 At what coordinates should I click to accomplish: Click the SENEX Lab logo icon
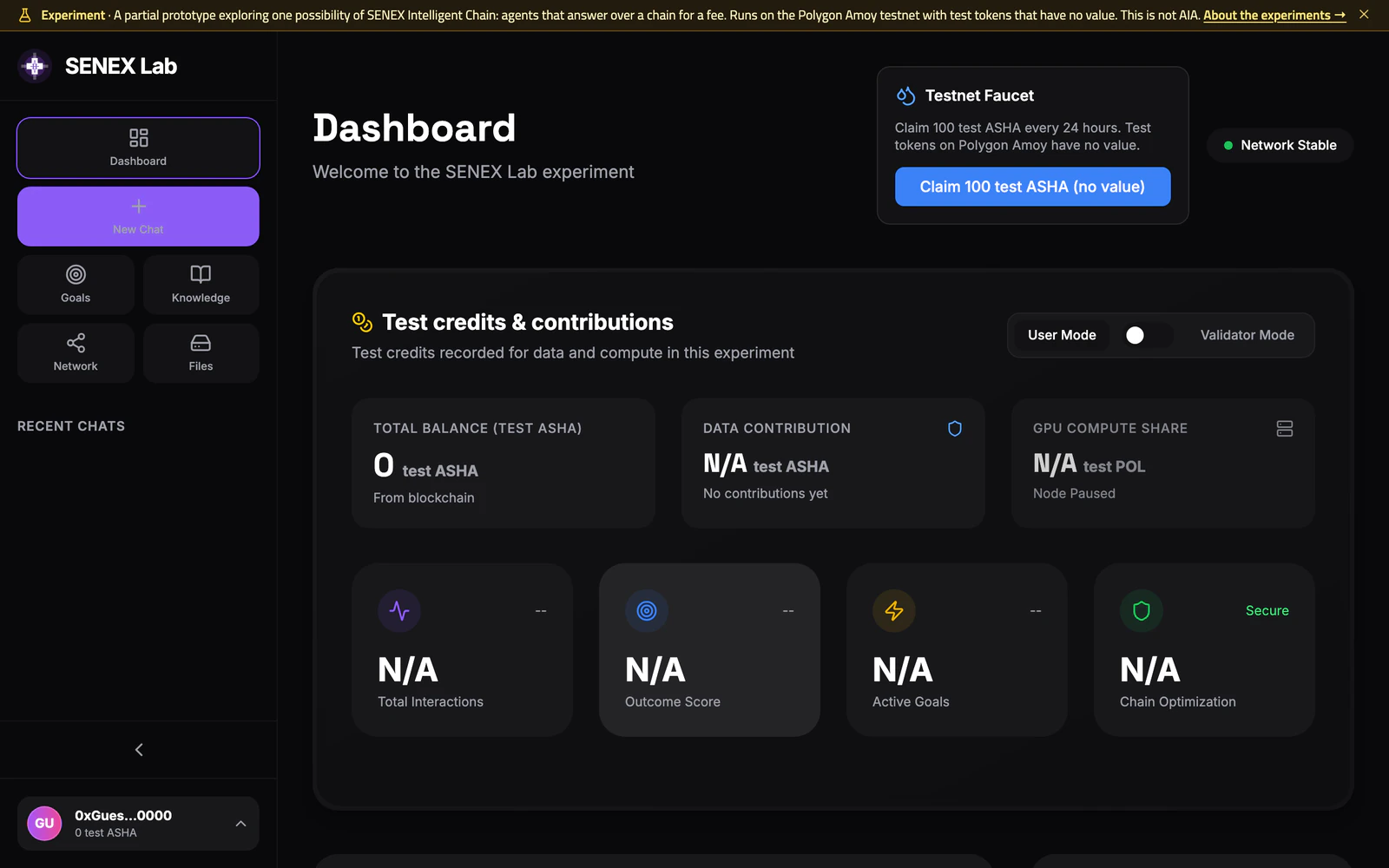tap(35, 66)
